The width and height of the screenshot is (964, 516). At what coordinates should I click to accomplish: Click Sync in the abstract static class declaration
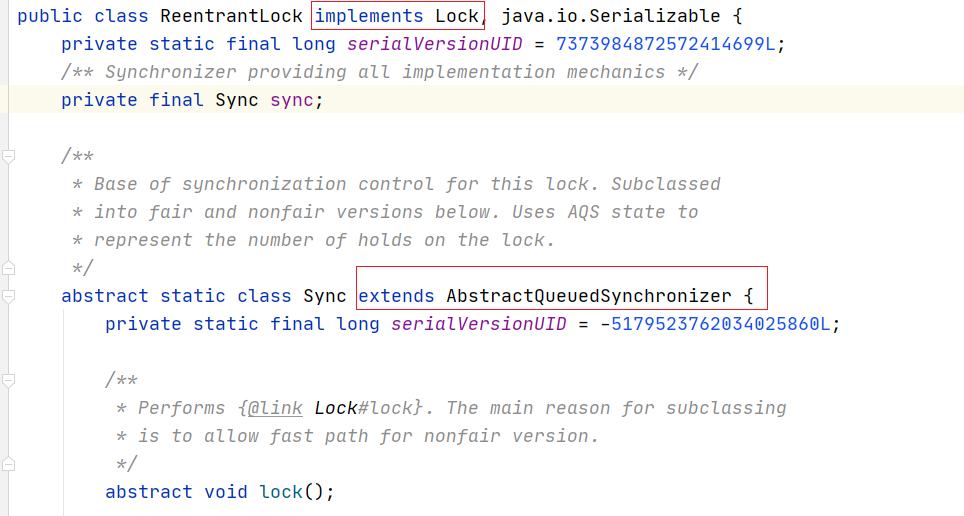(x=325, y=296)
